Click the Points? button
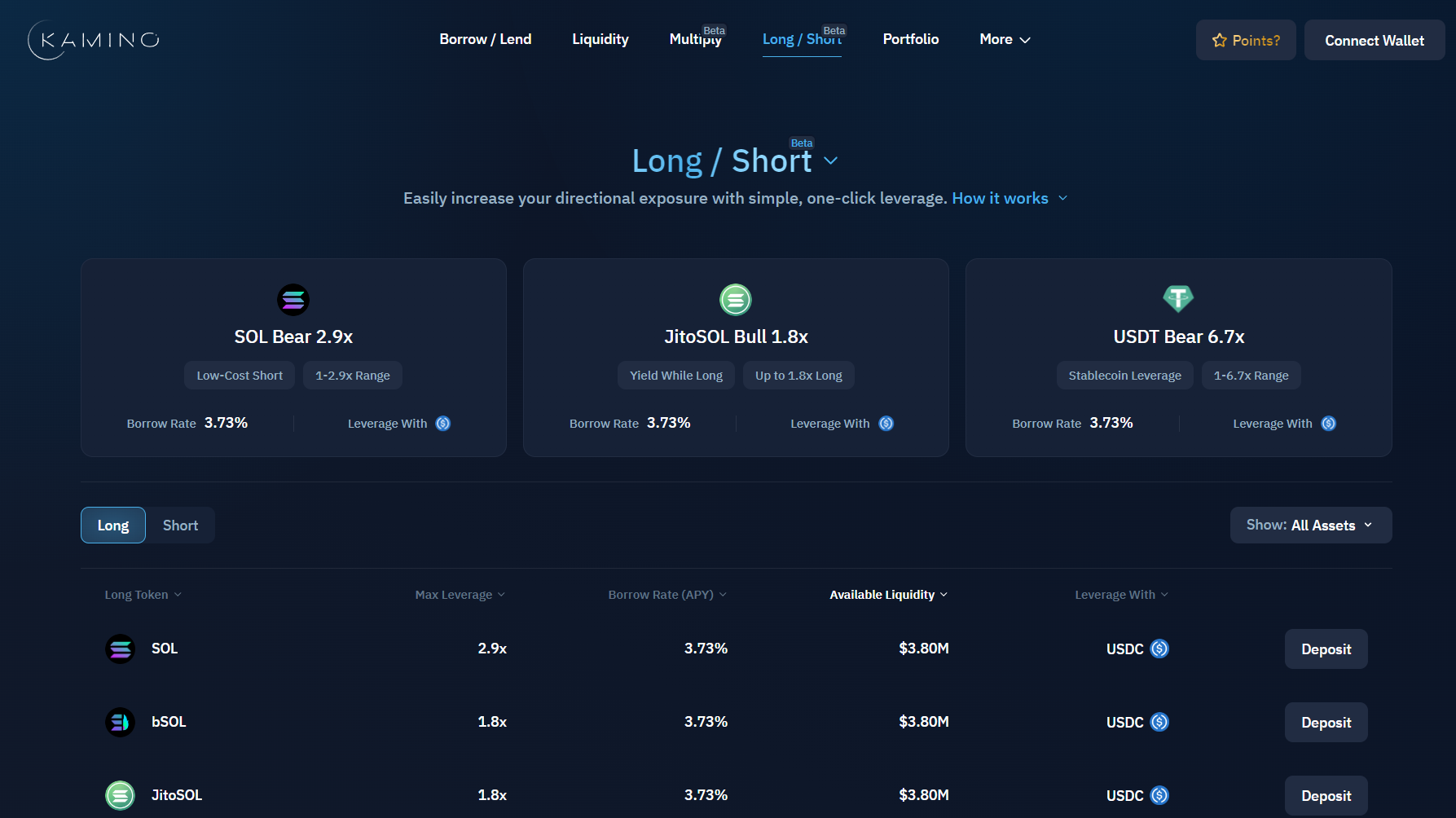This screenshot has height=818, width=1456. pos(1246,40)
